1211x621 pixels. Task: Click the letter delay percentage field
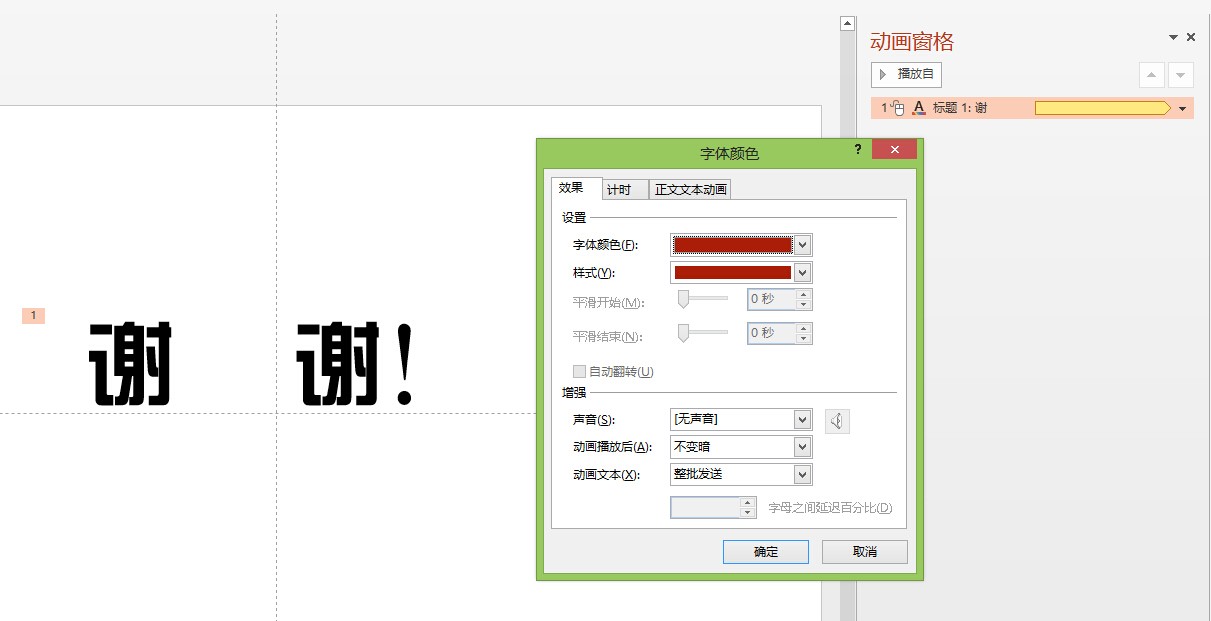coord(705,507)
